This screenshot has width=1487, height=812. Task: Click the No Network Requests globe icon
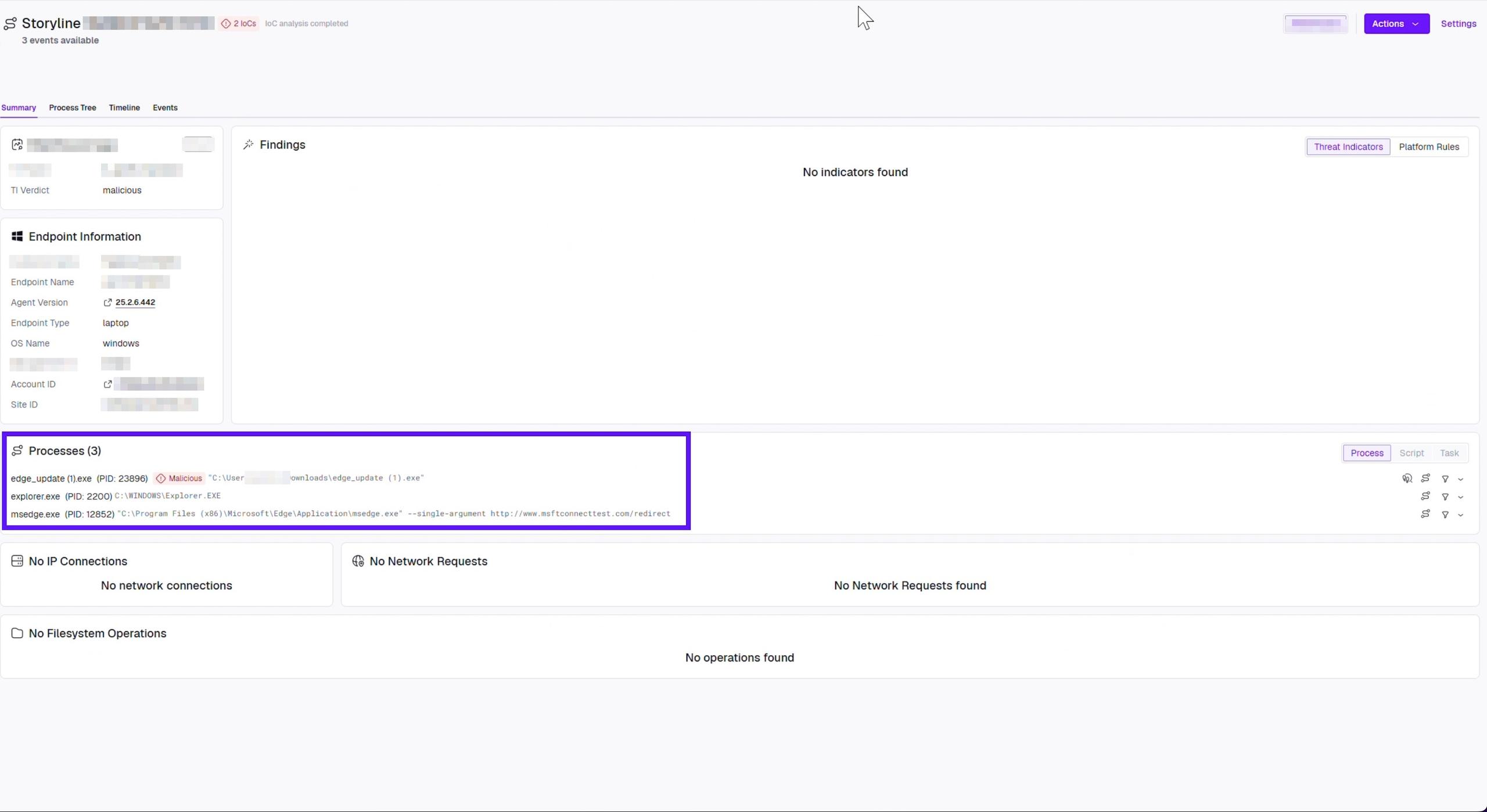click(358, 561)
